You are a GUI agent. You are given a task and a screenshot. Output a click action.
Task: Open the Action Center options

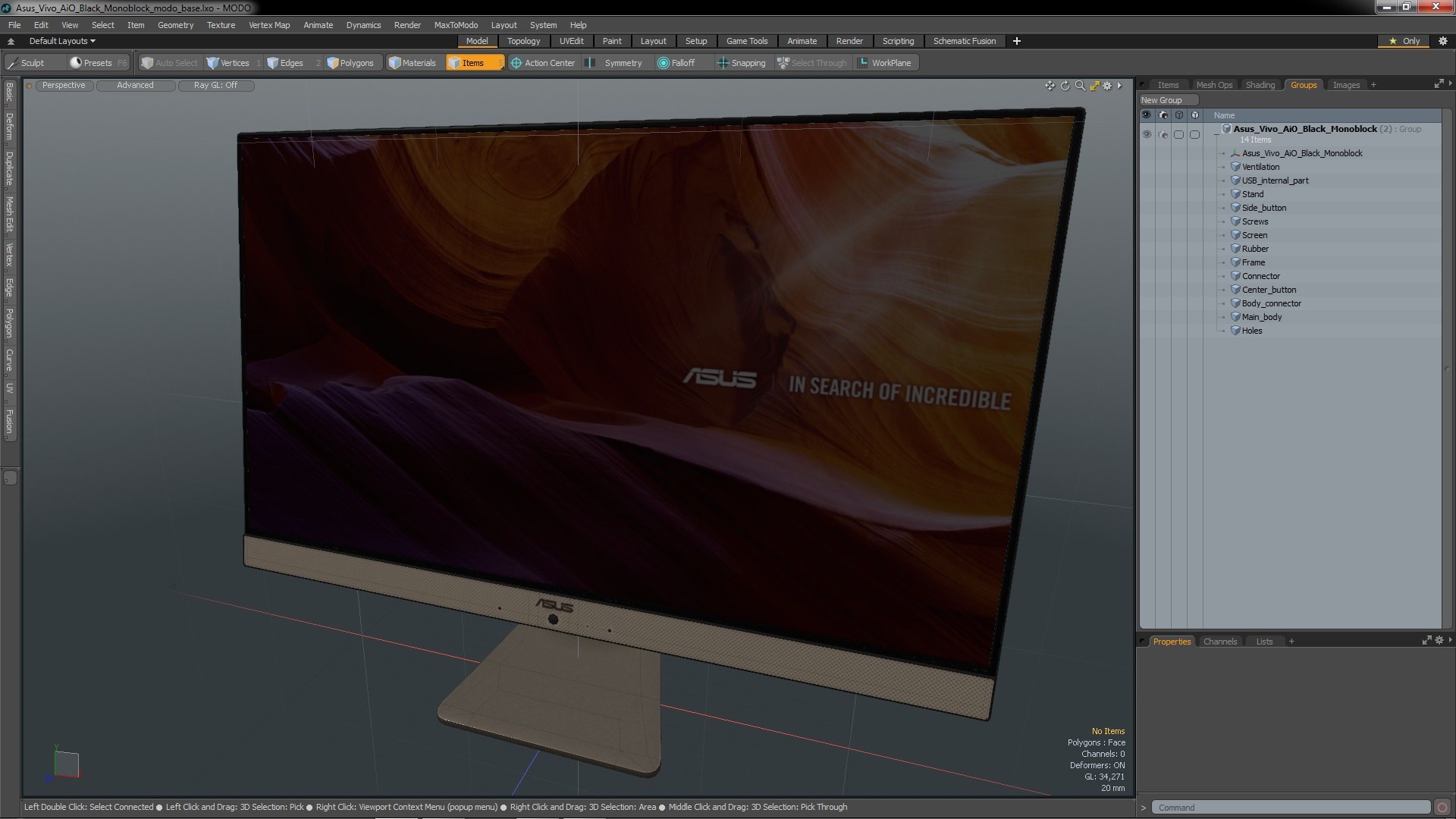(x=543, y=63)
